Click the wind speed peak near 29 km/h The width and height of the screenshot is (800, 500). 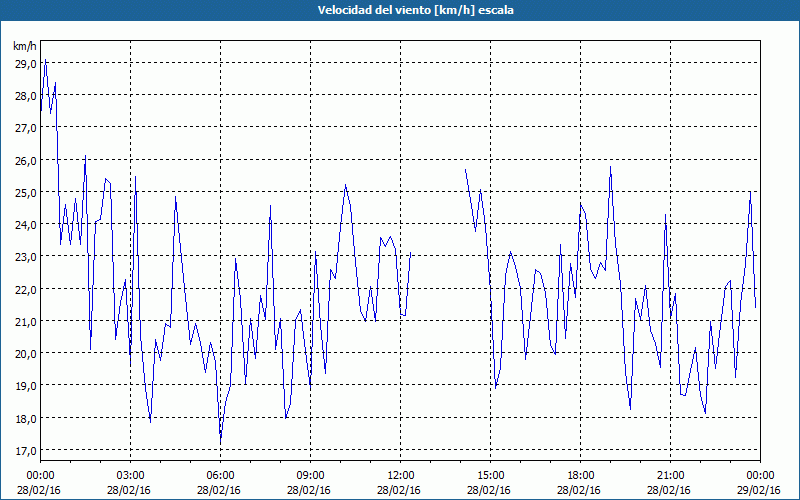(45, 60)
